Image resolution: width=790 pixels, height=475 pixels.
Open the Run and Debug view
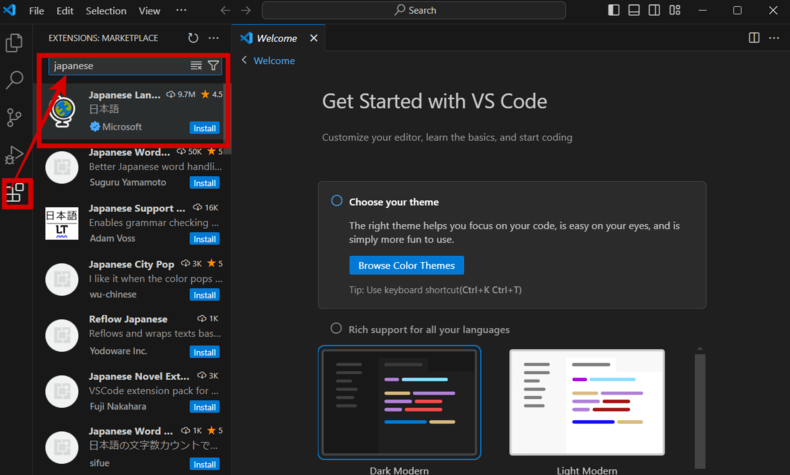coord(14,155)
